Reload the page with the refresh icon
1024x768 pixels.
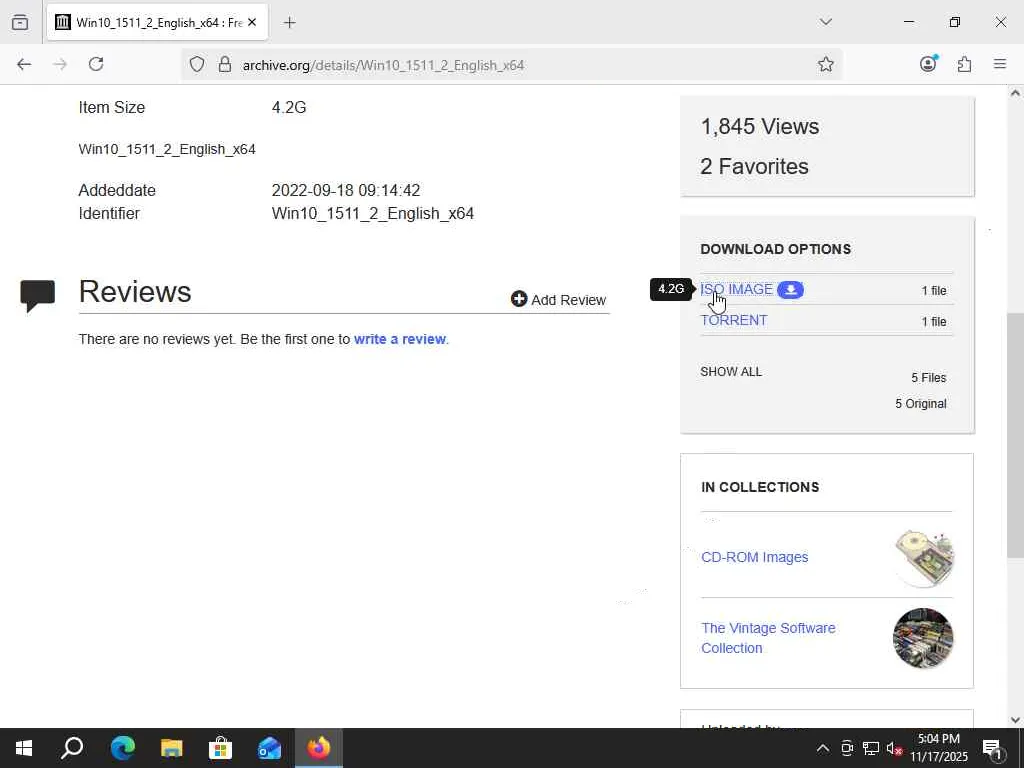coord(96,64)
